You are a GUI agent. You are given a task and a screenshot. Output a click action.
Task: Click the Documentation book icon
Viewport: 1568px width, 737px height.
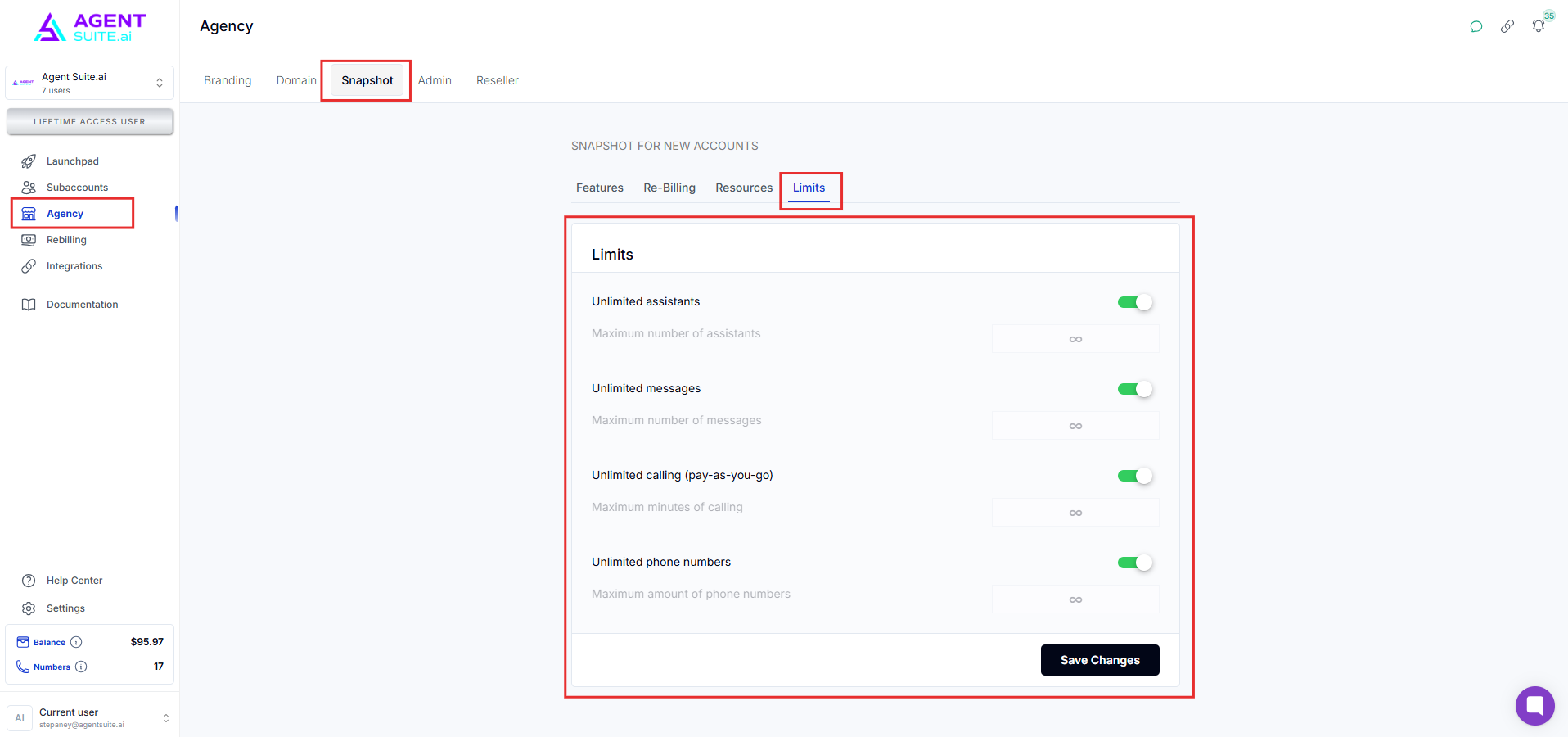click(x=29, y=305)
